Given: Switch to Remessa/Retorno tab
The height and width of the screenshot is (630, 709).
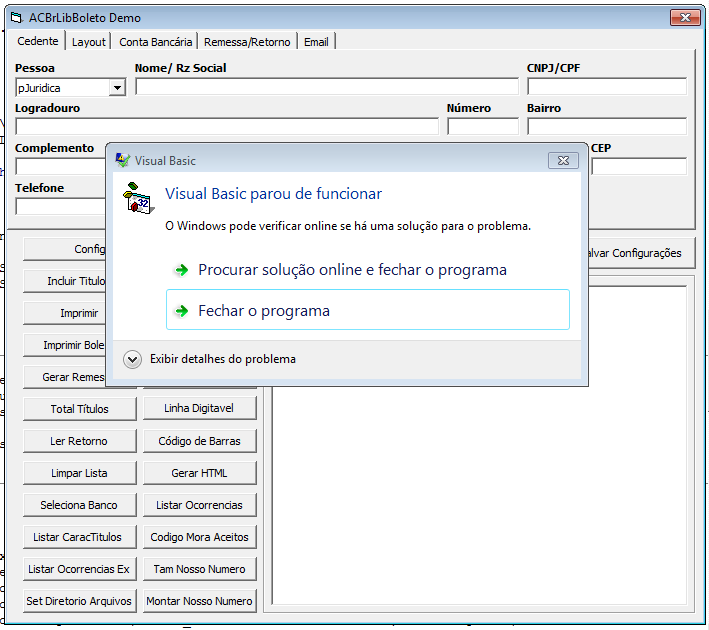Looking at the screenshot, I should pos(247,42).
